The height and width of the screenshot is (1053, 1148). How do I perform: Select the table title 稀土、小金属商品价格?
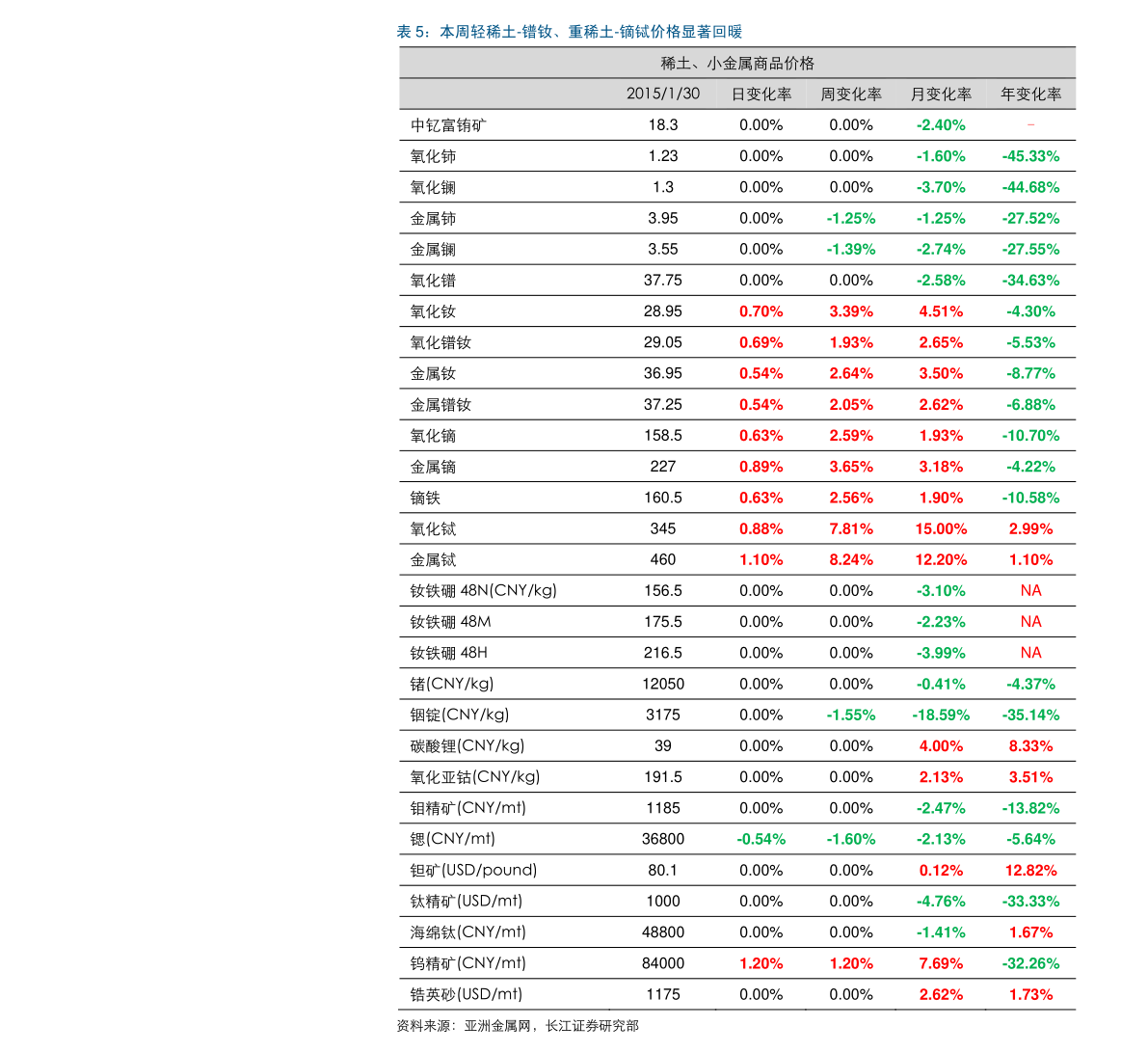coord(737,64)
